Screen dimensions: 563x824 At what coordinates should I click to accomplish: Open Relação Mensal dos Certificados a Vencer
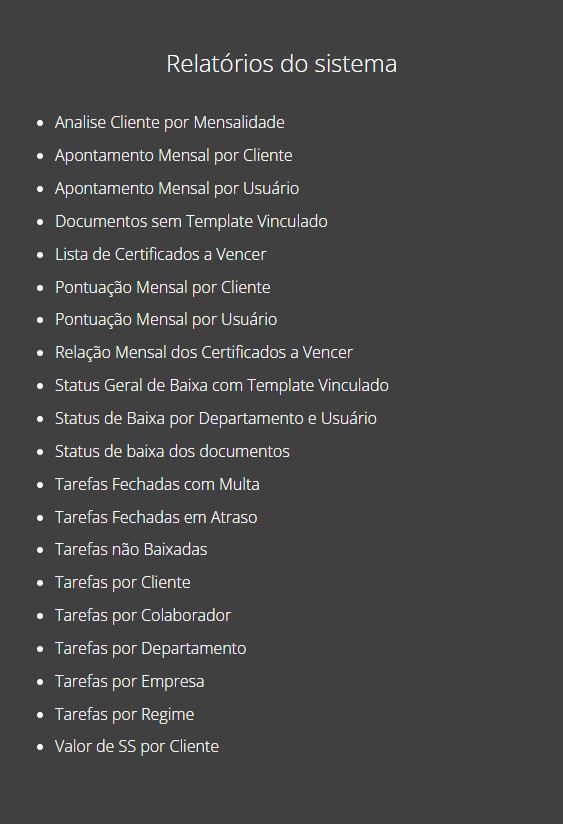204,353
